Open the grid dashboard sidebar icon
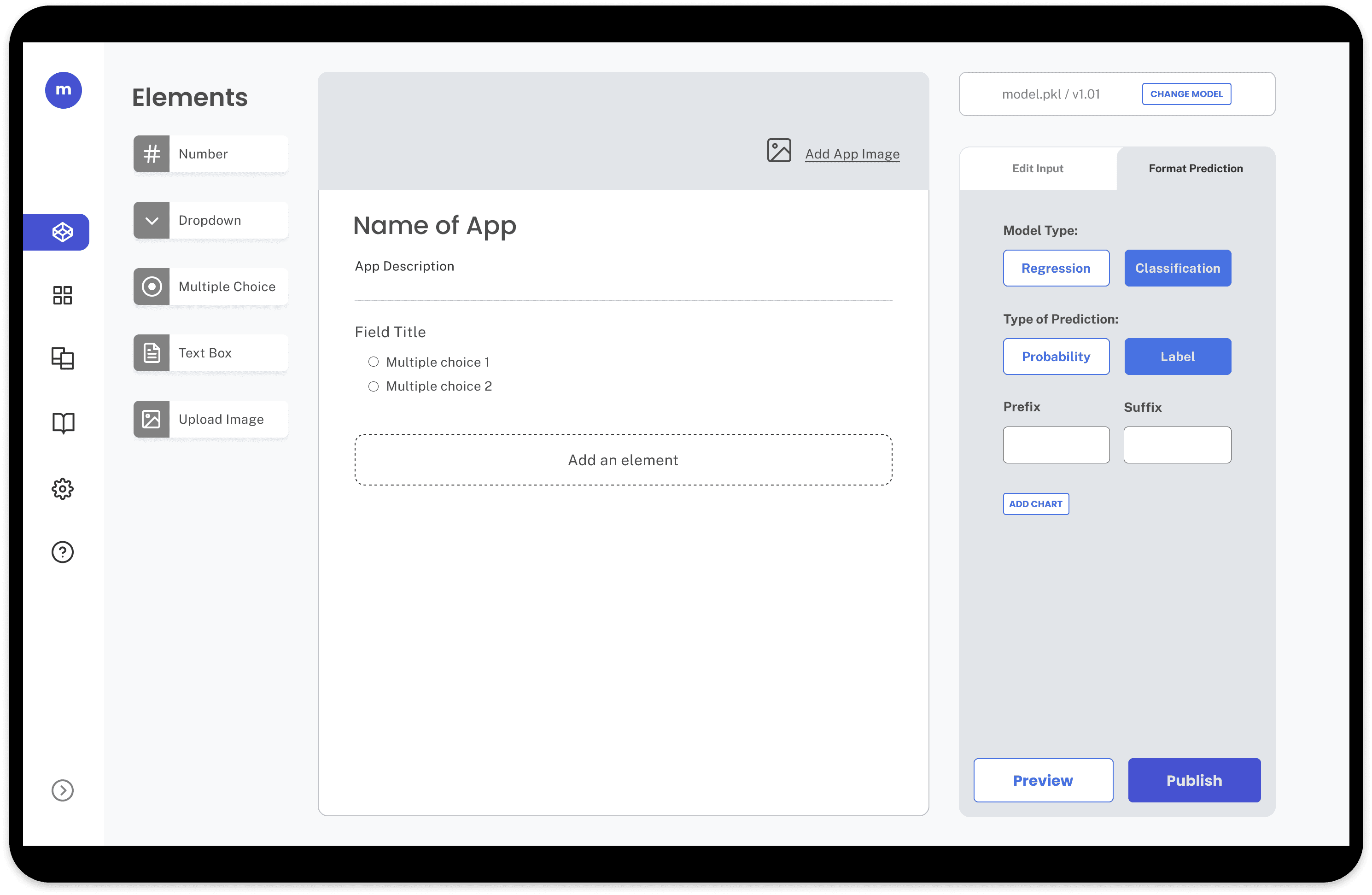 click(62, 295)
